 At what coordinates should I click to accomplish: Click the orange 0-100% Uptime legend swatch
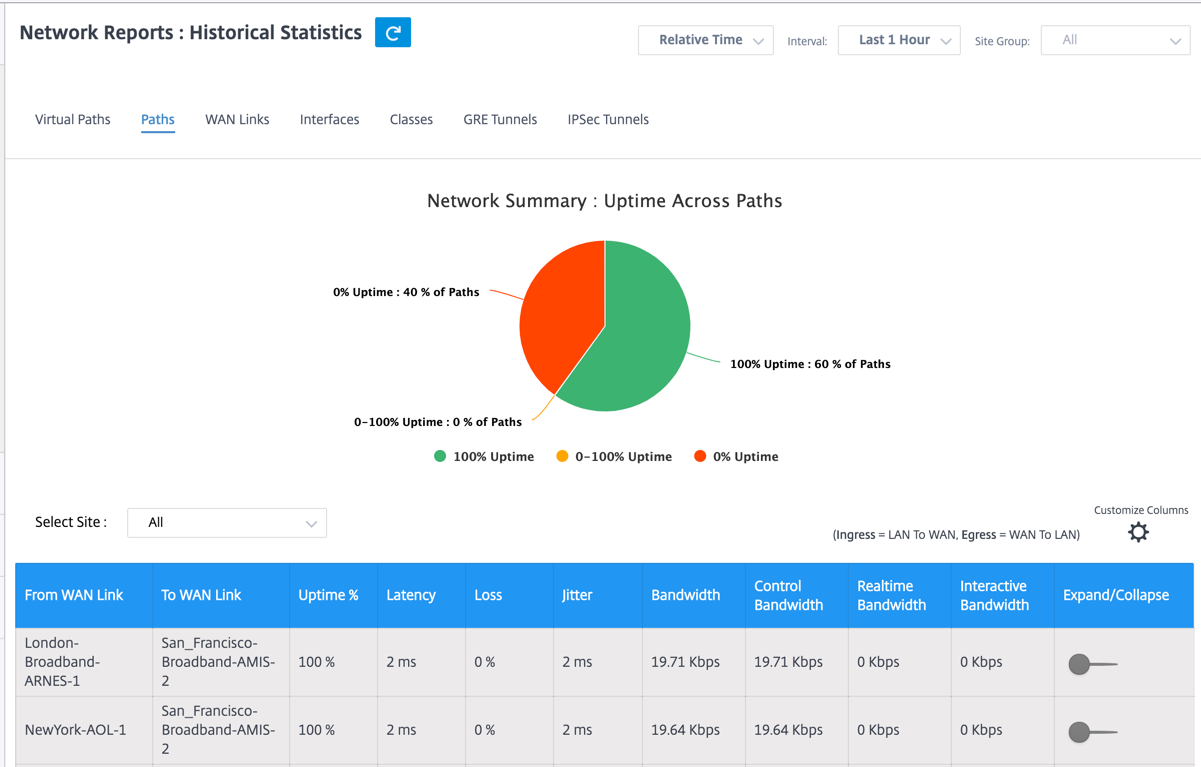pyautogui.click(x=562, y=457)
